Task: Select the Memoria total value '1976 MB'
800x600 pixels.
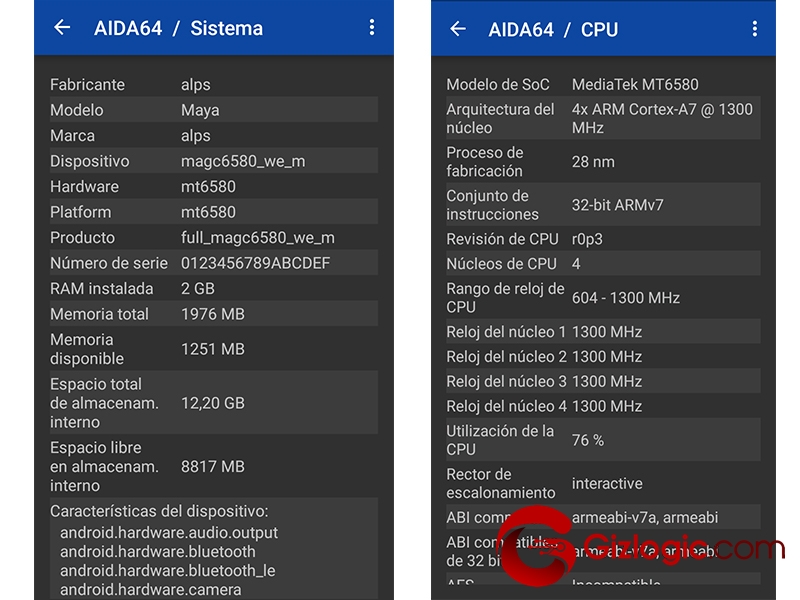Action: pos(213,314)
